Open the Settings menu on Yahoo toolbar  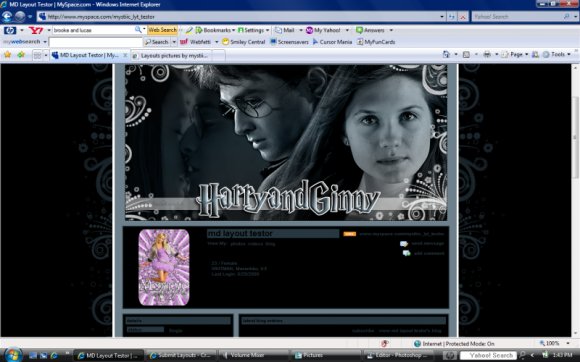click(x=253, y=30)
